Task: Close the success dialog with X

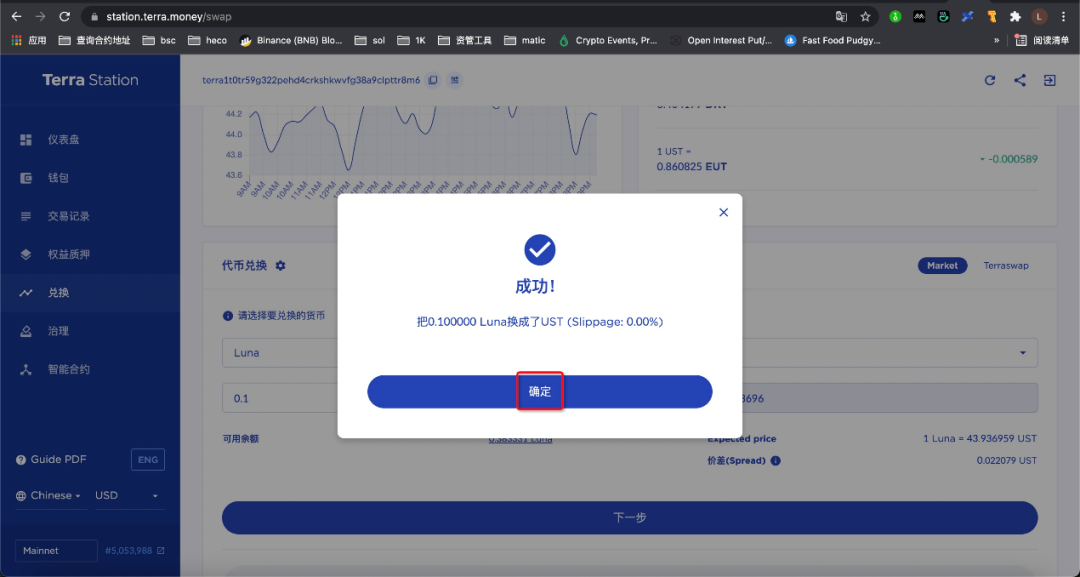Action: tap(723, 212)
